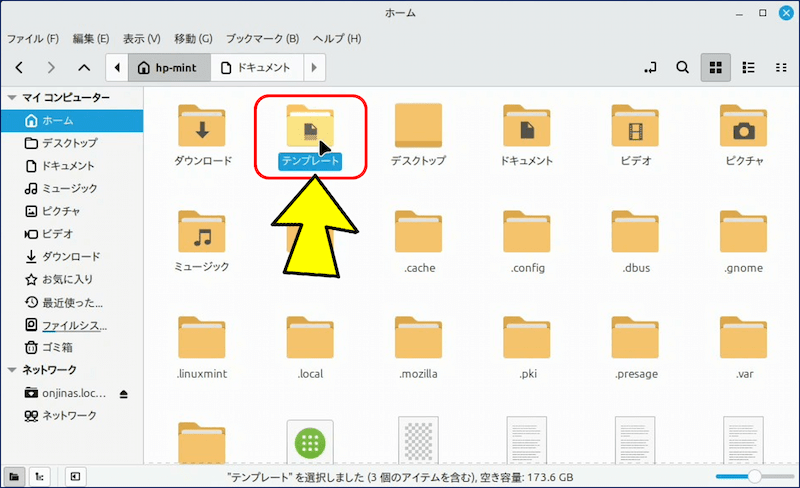Open the ファイル (F) menu
Screen dimensions: 800x488
32,39
